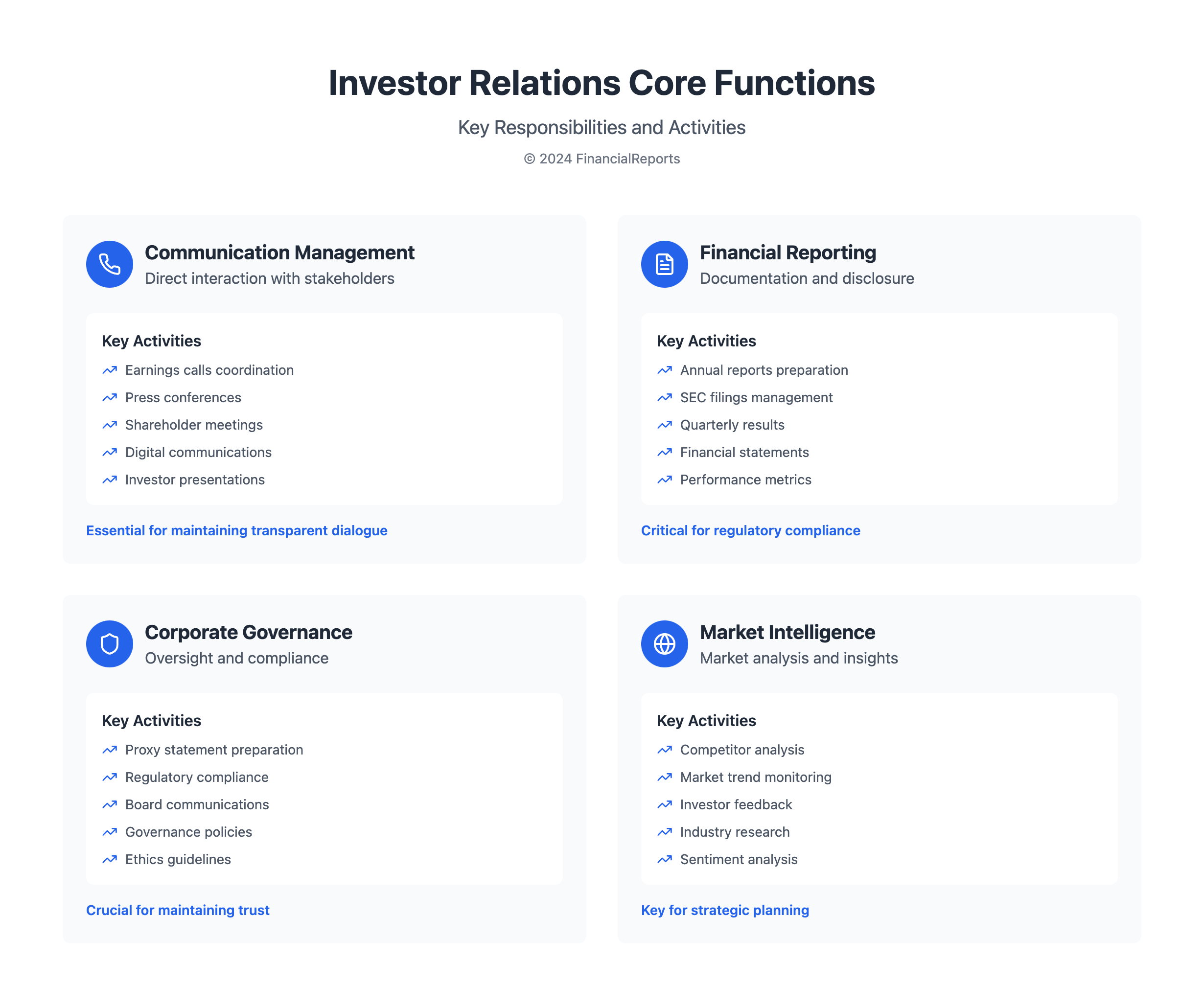
Task: Click trend arrow beside Proxy statement preparation
Action: [x=110, y=750]
